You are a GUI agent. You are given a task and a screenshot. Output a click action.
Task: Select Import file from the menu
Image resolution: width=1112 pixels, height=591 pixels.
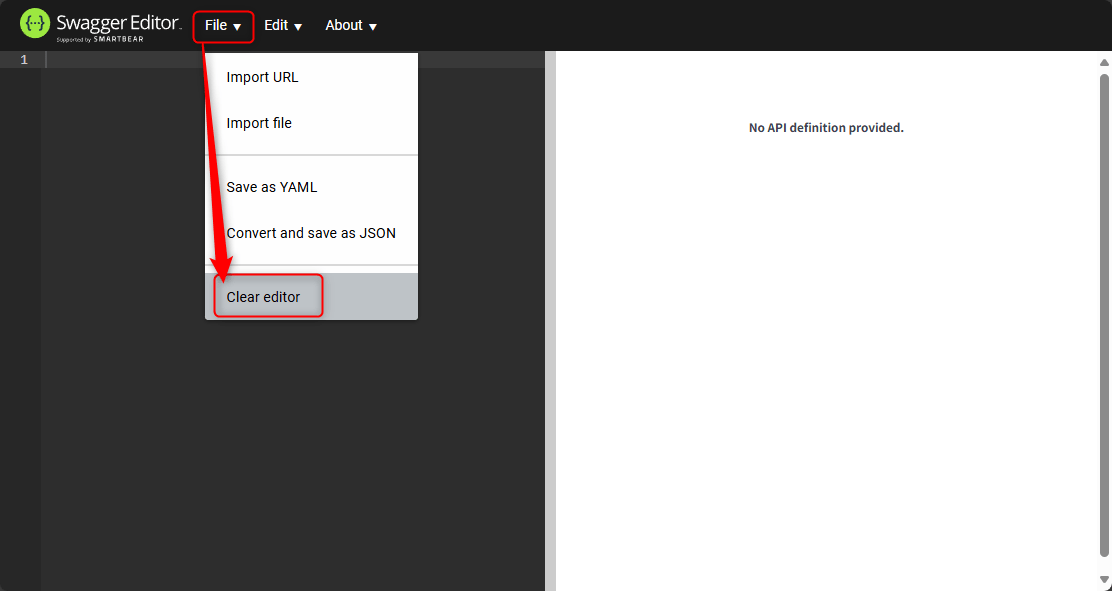coord(260,123)
